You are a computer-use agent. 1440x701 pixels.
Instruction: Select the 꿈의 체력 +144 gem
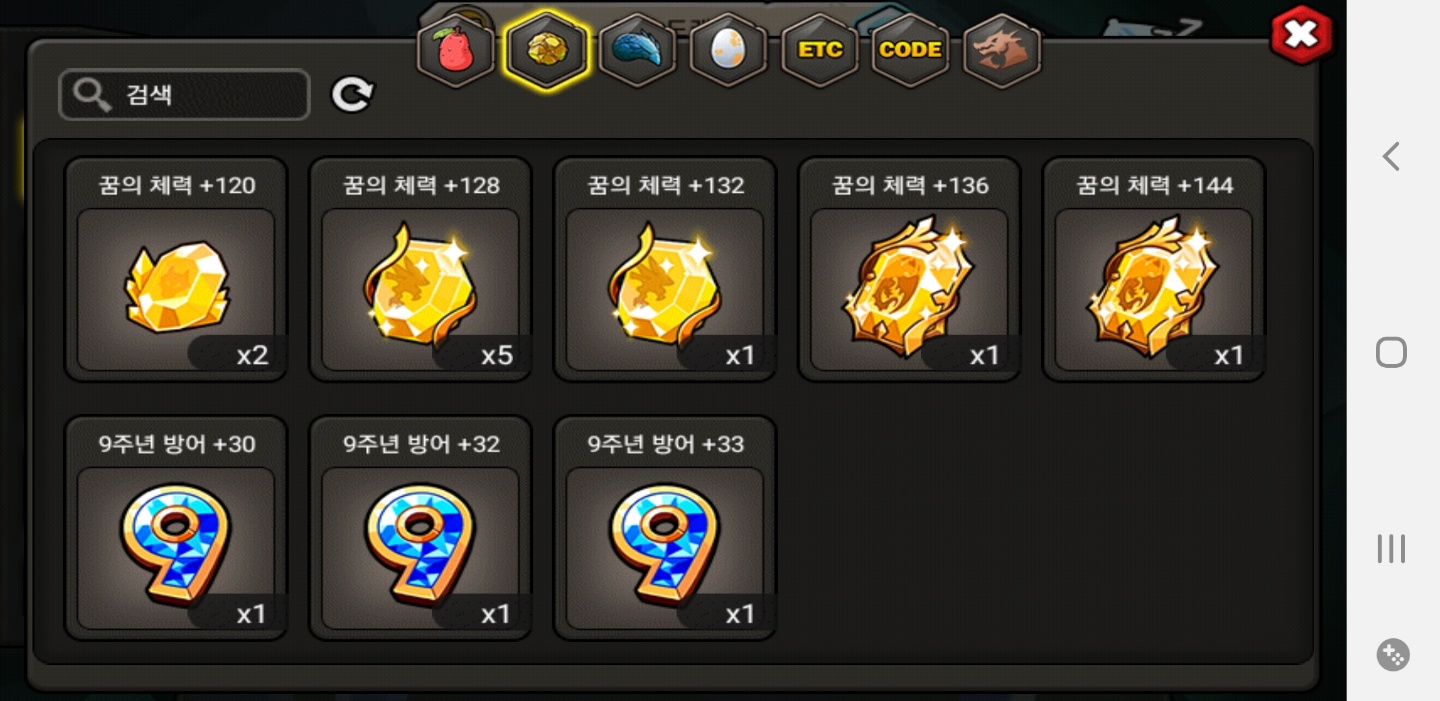[1154, 269]
